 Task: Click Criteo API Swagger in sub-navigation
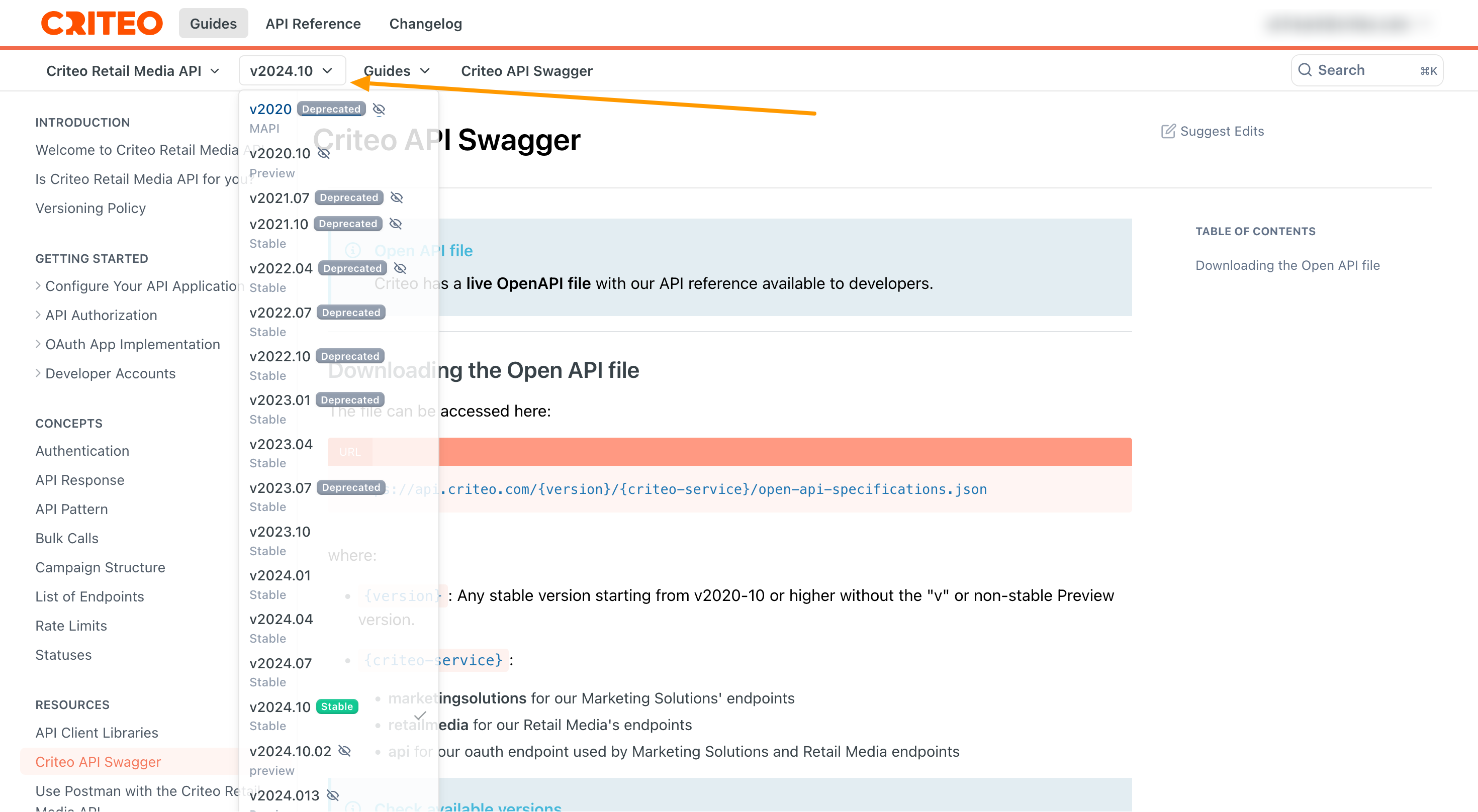pyautogui.click(x=526, y=71)
